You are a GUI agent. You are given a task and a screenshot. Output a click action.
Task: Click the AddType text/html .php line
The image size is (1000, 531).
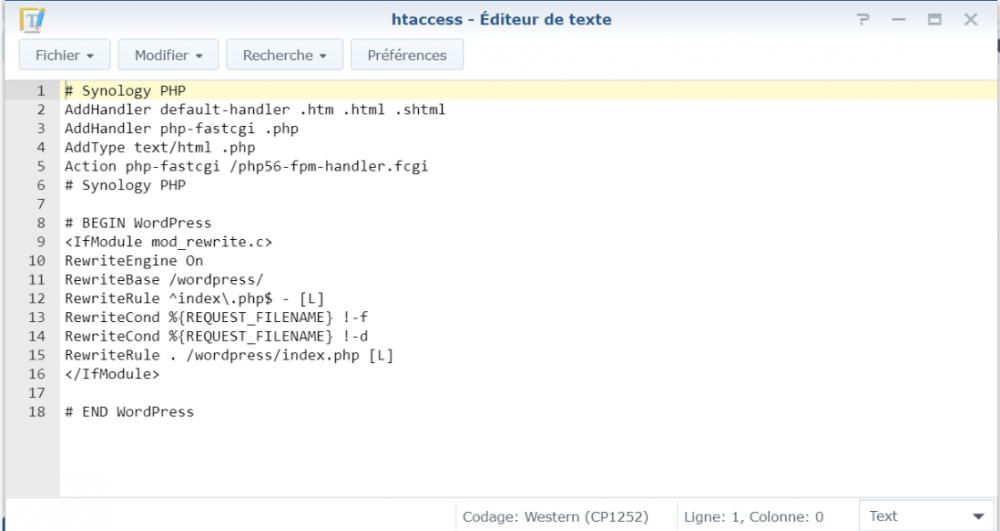(159, 147)
